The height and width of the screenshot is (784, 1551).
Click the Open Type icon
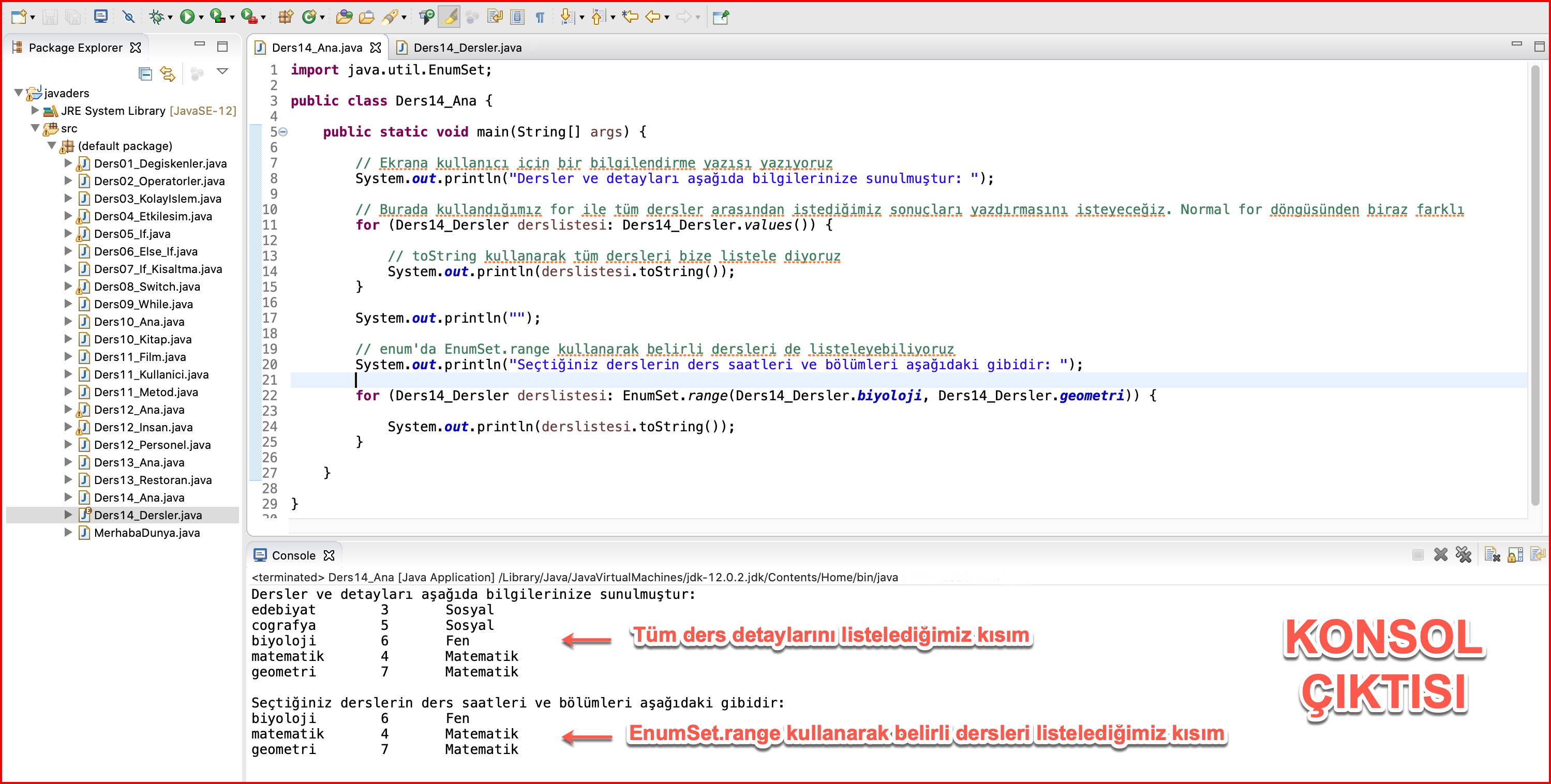click(344, 17)
